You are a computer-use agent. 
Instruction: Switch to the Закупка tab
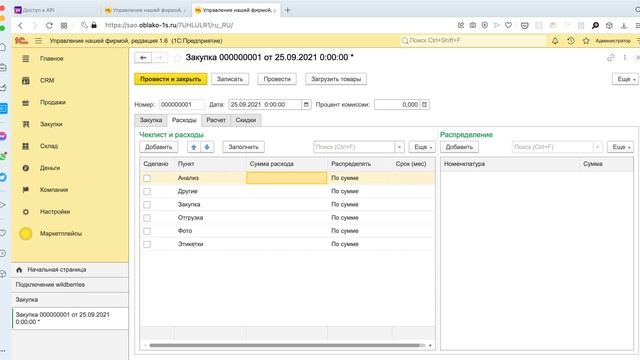[151, 120]
